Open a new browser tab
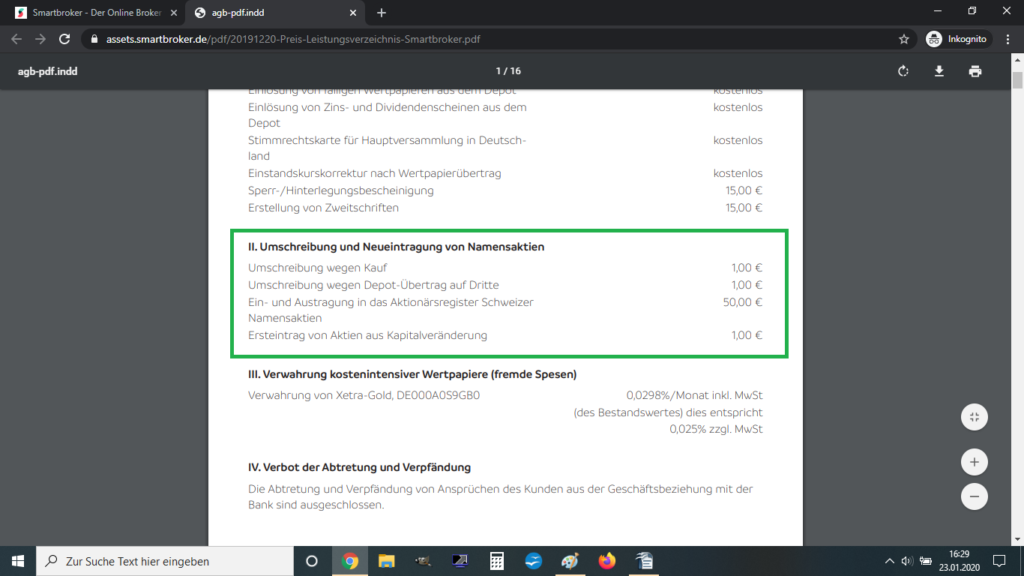The image size is (1024, 576). 381,12
